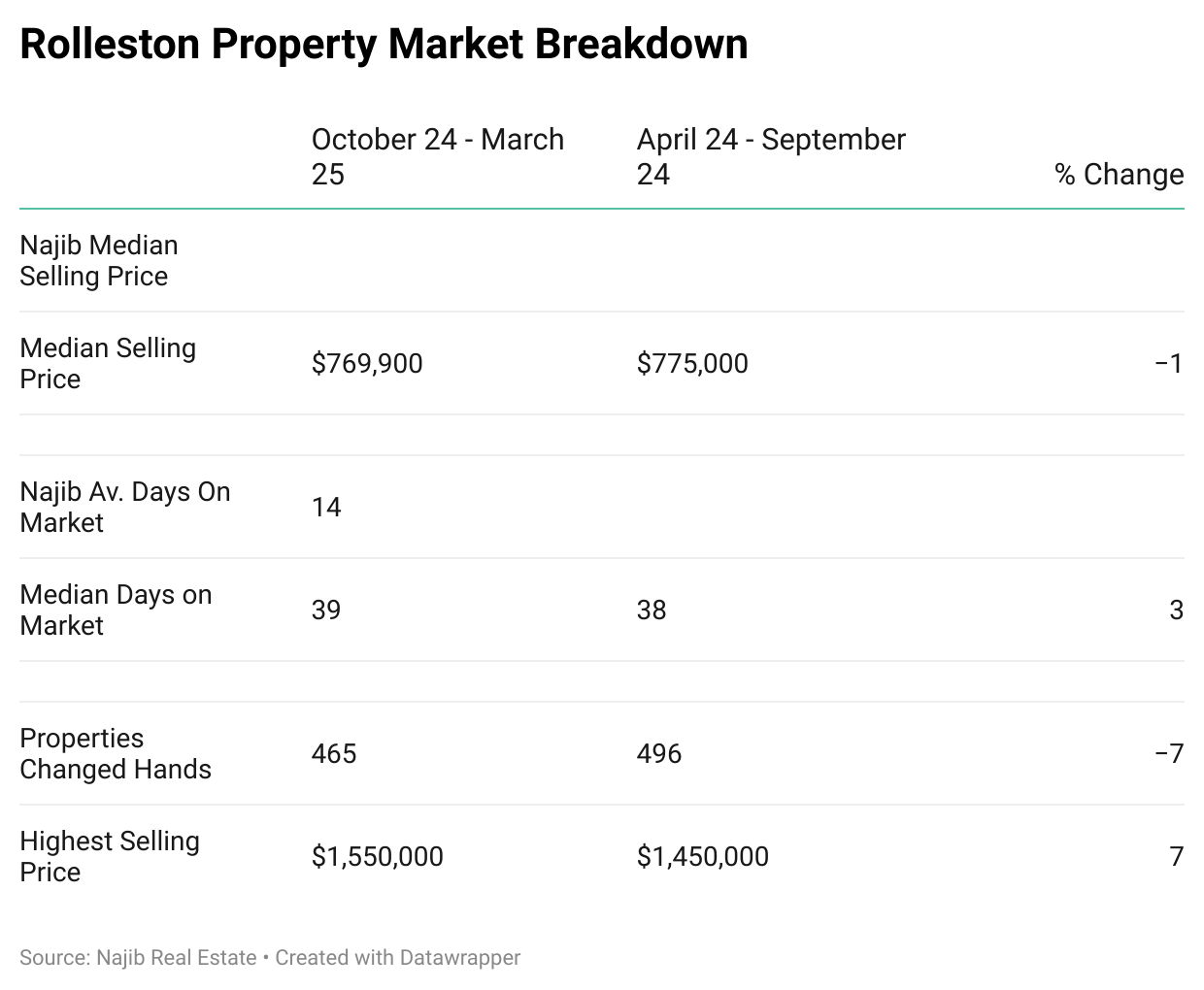Viewport: 1204px width, 990px height.
Task: Select the "October 24 - March 25" column header
Action: coord(437,156)
